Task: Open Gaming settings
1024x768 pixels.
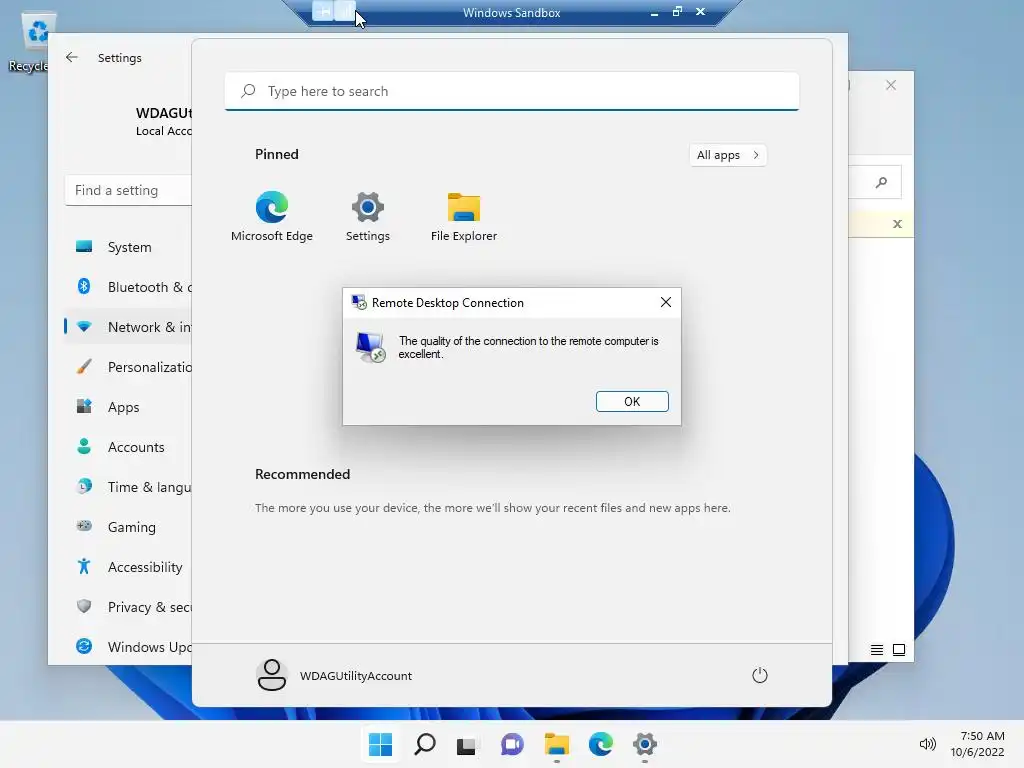Action: [x=129, y=526]
